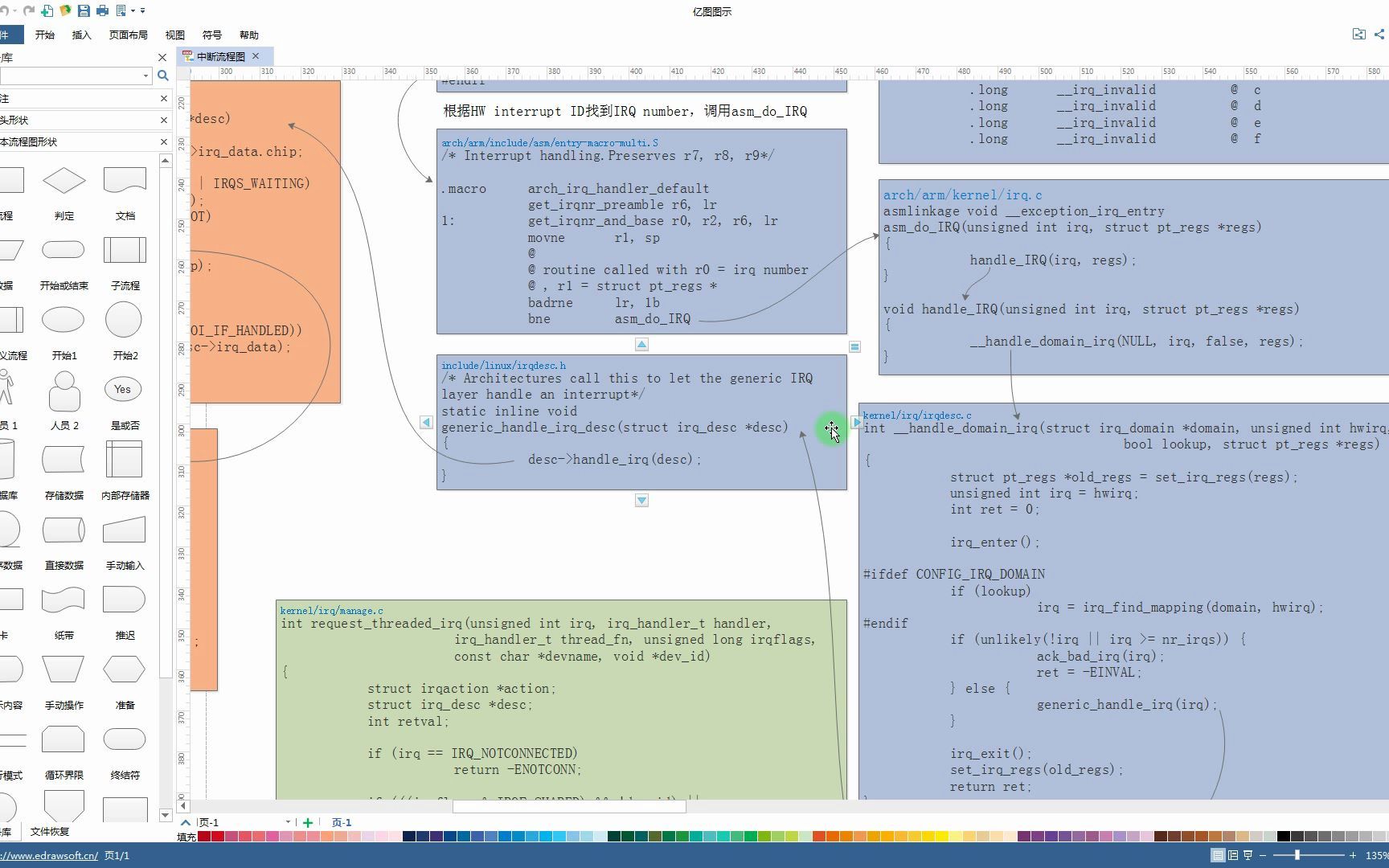
Task: Open the edrawsoft.cn website link
Action: [49, 856]
